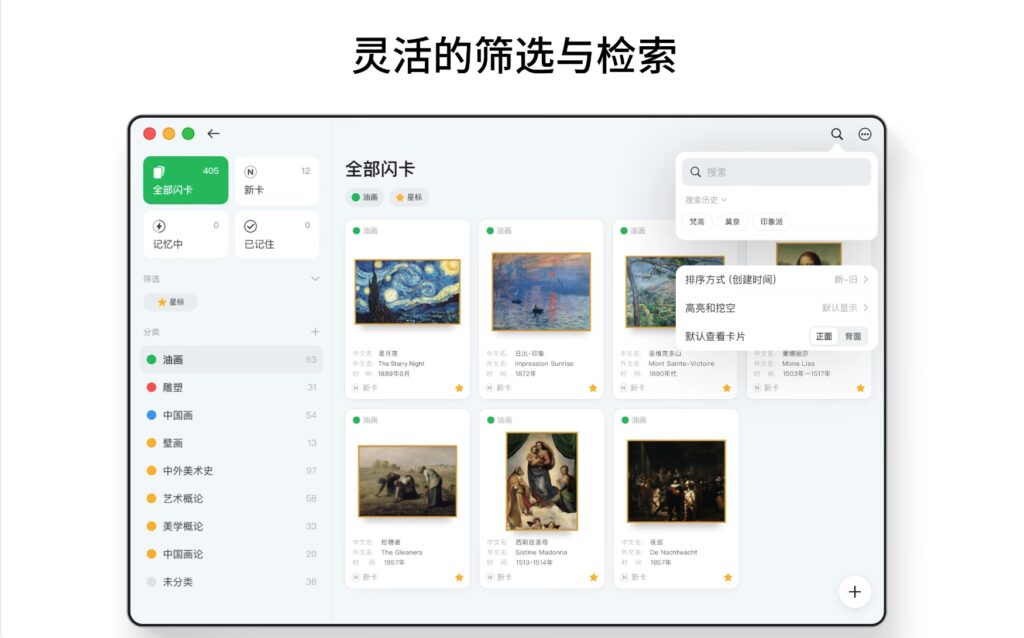Click the more options ellipsis icon
Image resolution: width=1024 pixels, height=638 pixels.
point(864,133)
